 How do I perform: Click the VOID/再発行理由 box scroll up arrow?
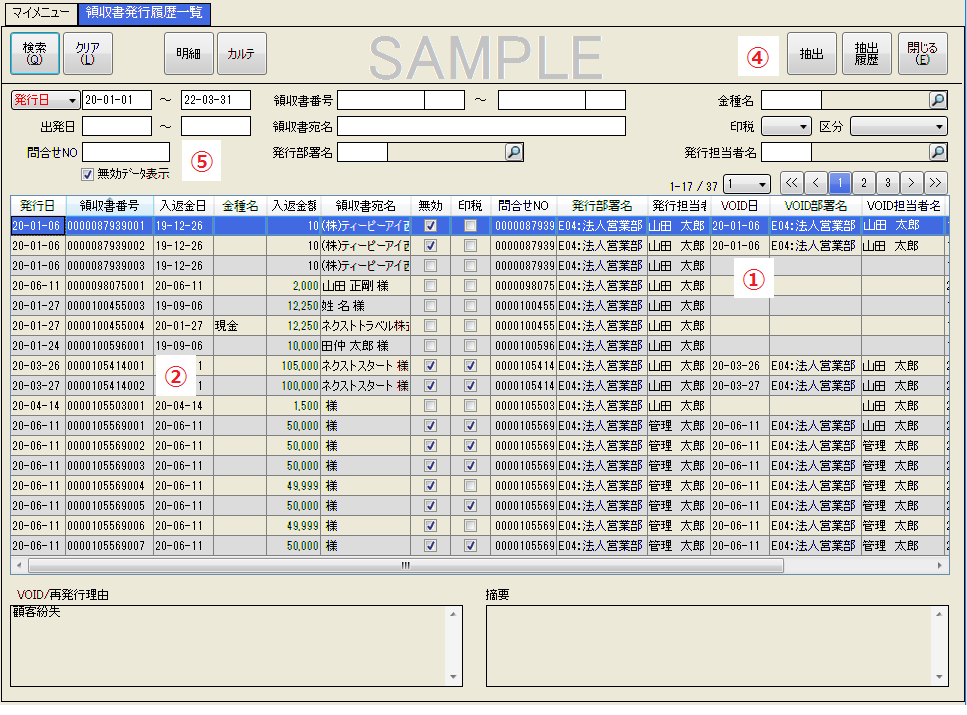[453, 614]
